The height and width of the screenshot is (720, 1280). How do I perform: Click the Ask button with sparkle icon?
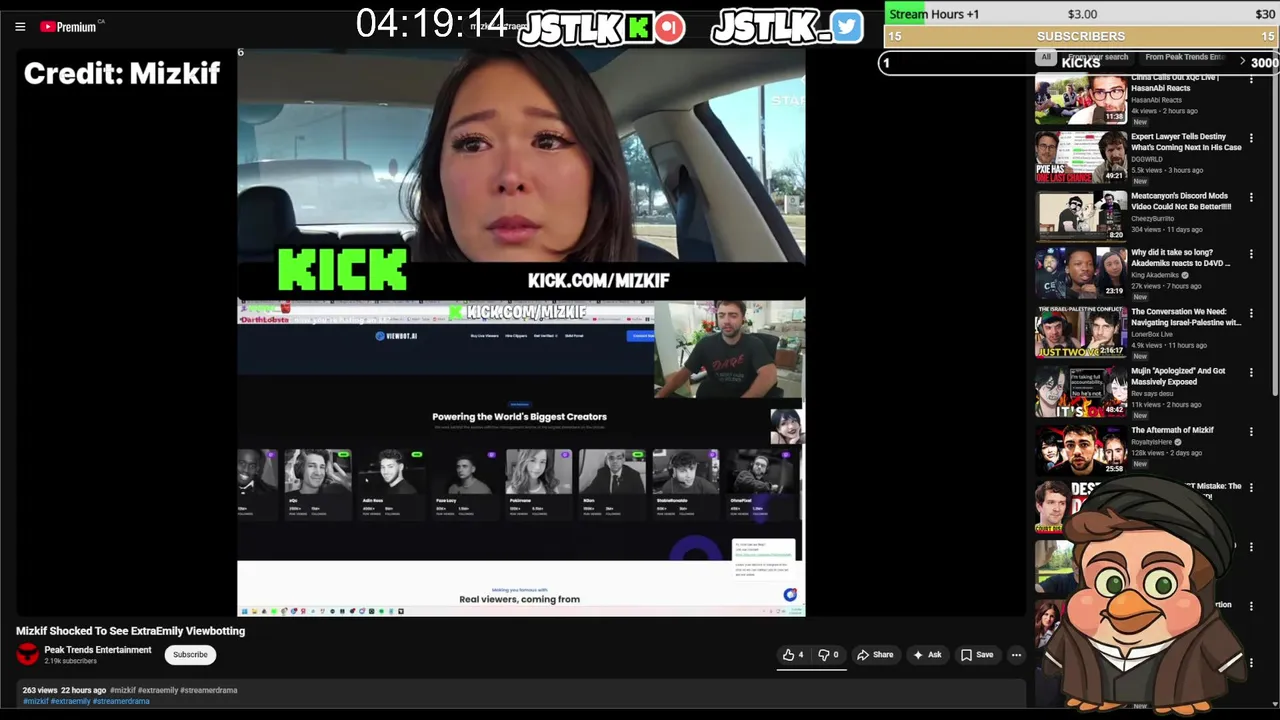[x=927, y=655]
